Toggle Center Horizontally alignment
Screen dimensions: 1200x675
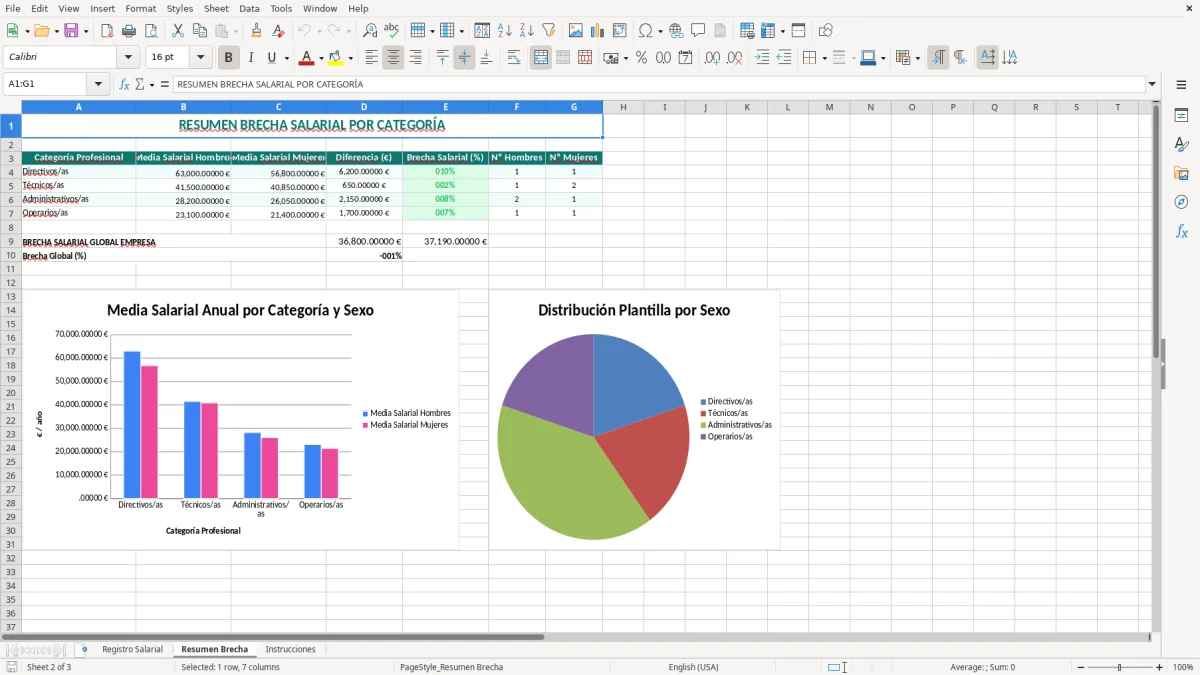[x=393, y=58]
